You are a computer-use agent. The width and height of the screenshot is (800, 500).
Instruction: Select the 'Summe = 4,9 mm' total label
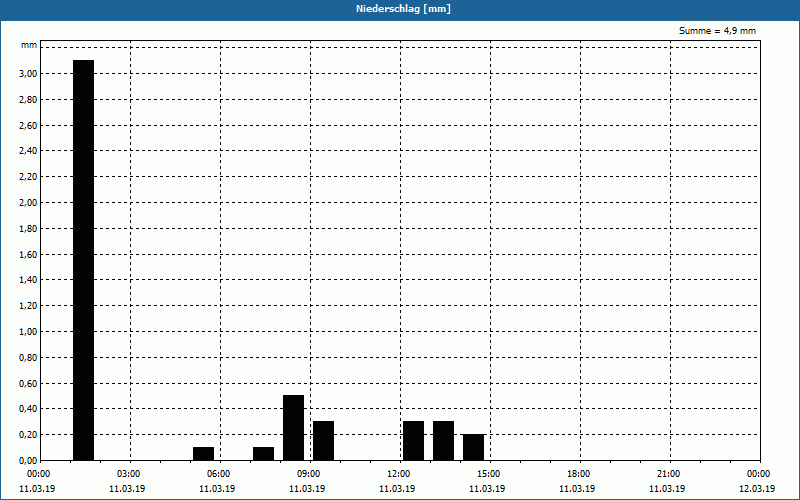[x=717, y=31]
